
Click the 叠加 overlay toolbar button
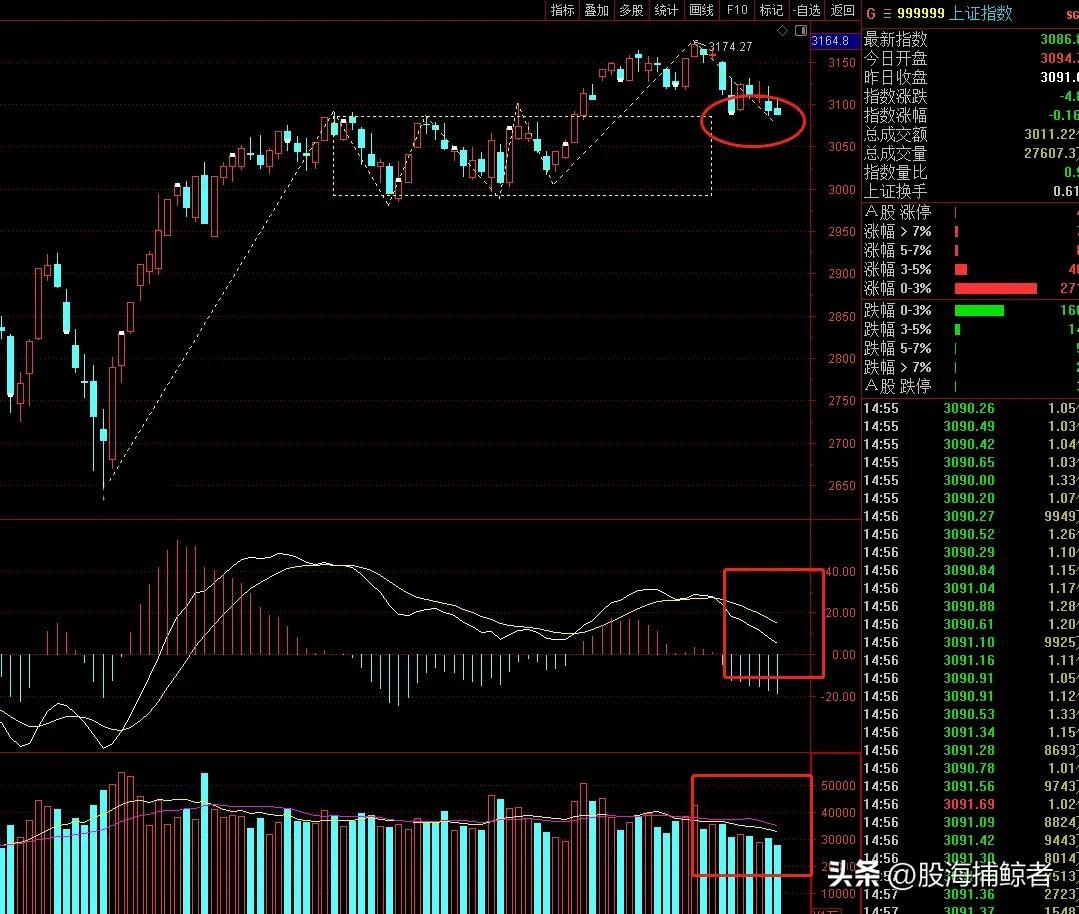[x=597, y=10]
